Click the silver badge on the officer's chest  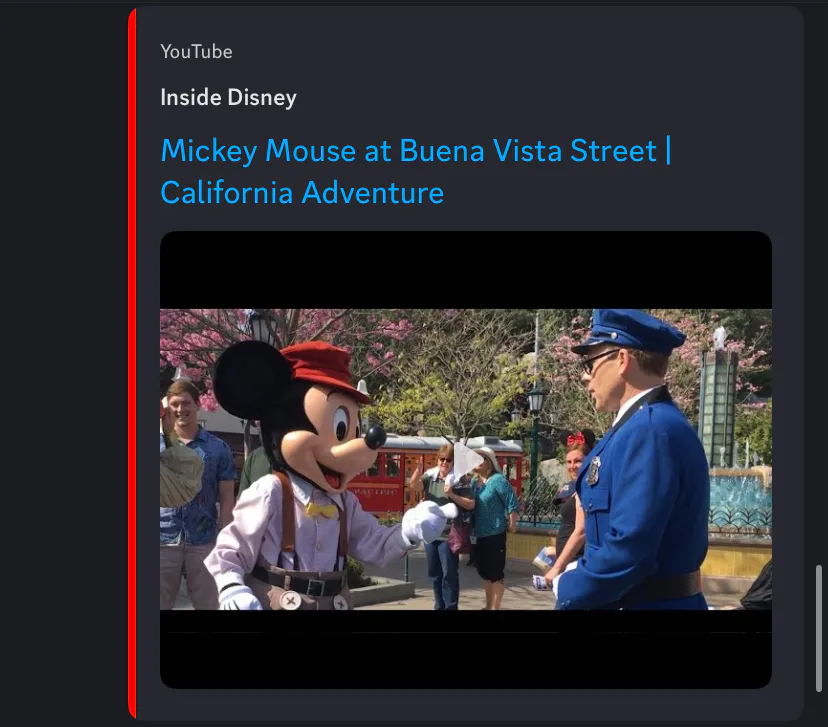click(593, 471)
